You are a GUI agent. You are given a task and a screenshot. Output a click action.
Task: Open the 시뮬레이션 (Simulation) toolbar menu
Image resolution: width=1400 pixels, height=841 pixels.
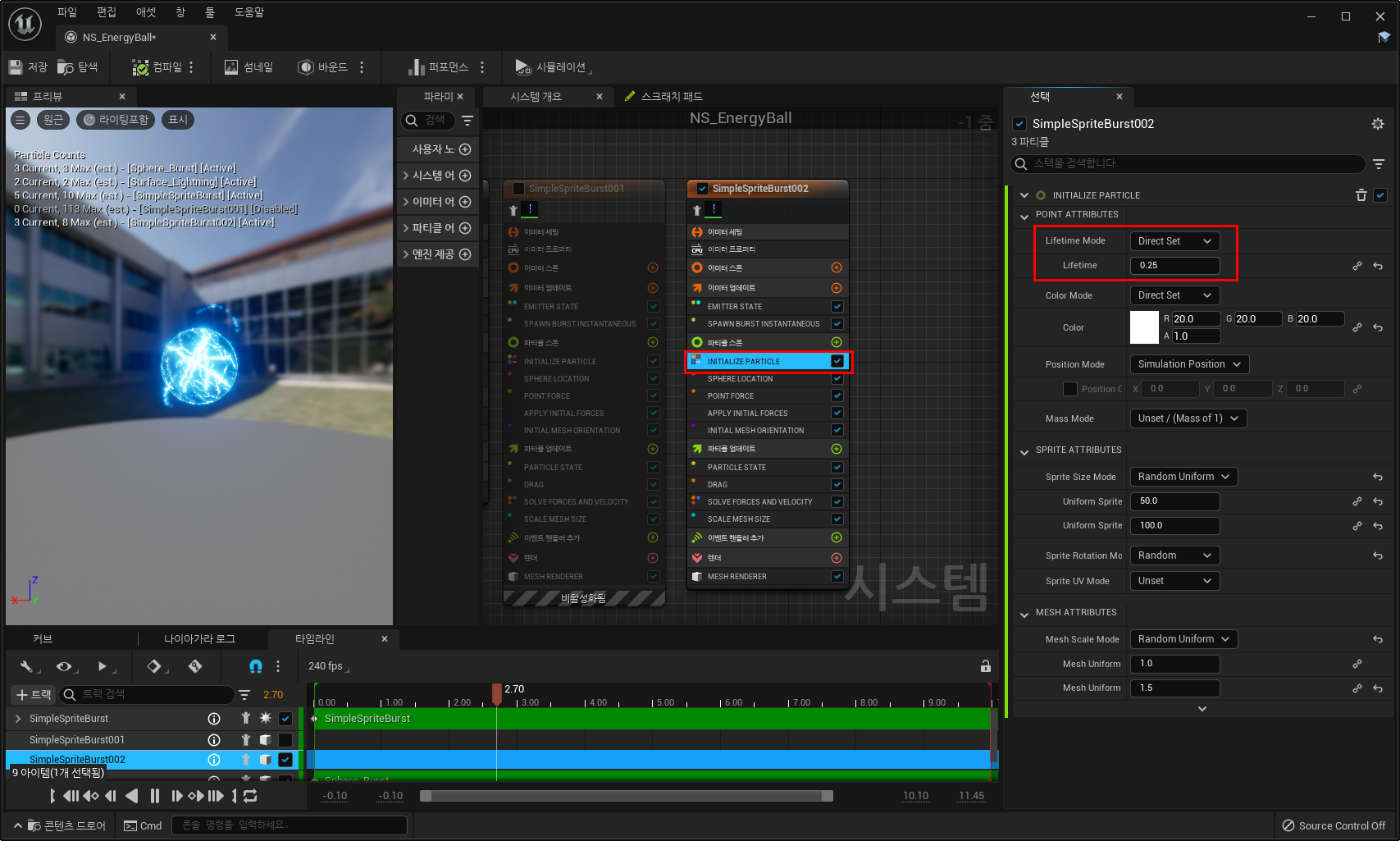point(552,67)
